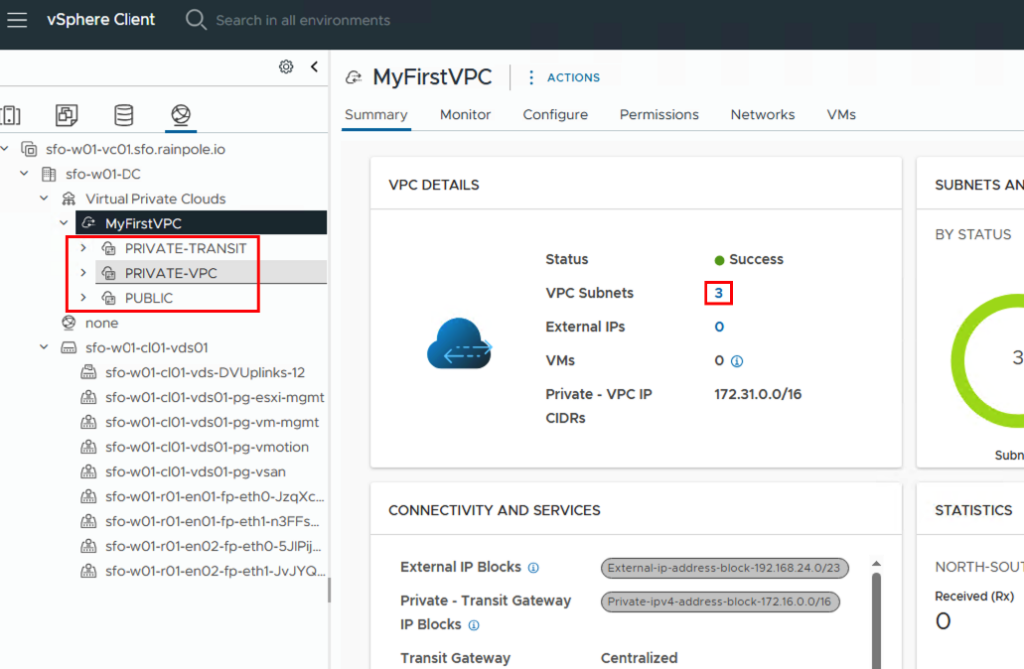Screen dimensions: 1024x669
Task: Click the VPC Subnets count link
Action: point(718,293)
